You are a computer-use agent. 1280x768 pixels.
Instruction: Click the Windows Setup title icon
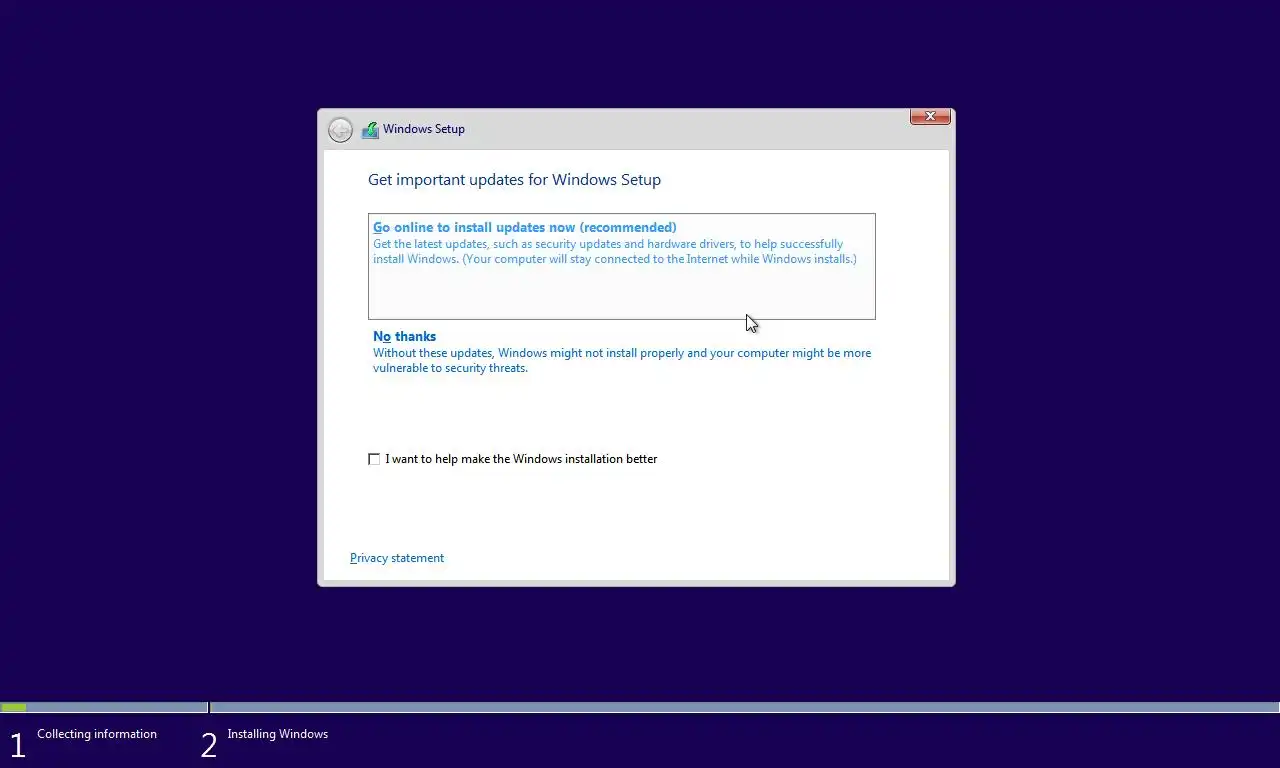pos(370,130)
